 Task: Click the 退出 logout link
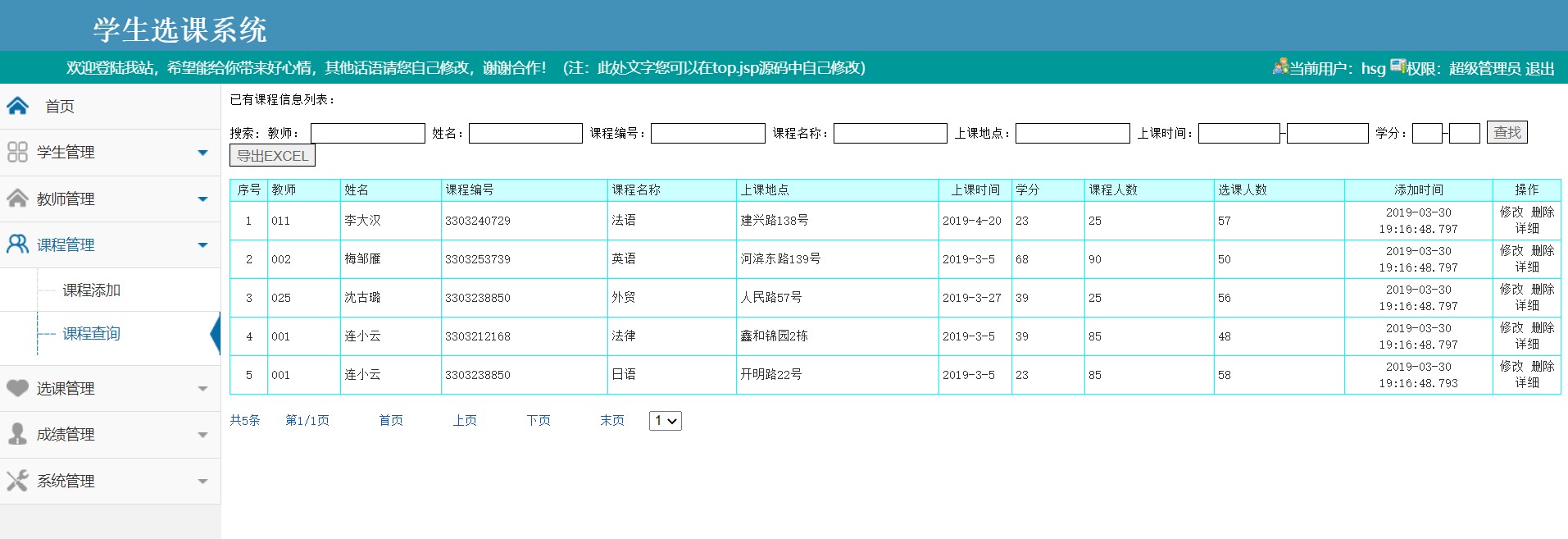1540,68
